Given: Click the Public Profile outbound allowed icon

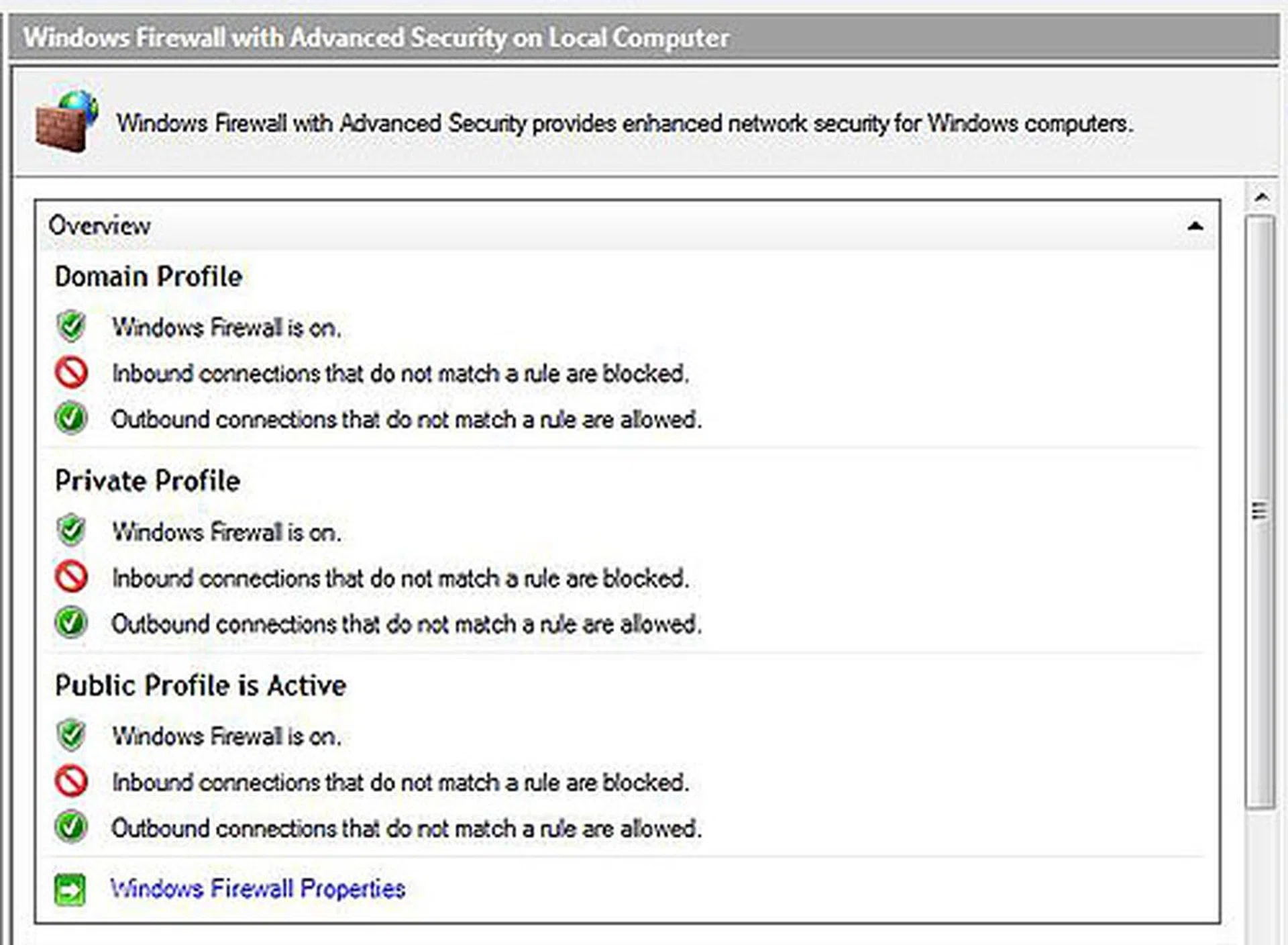Looking at the screenshot, I should pos(70,828).
